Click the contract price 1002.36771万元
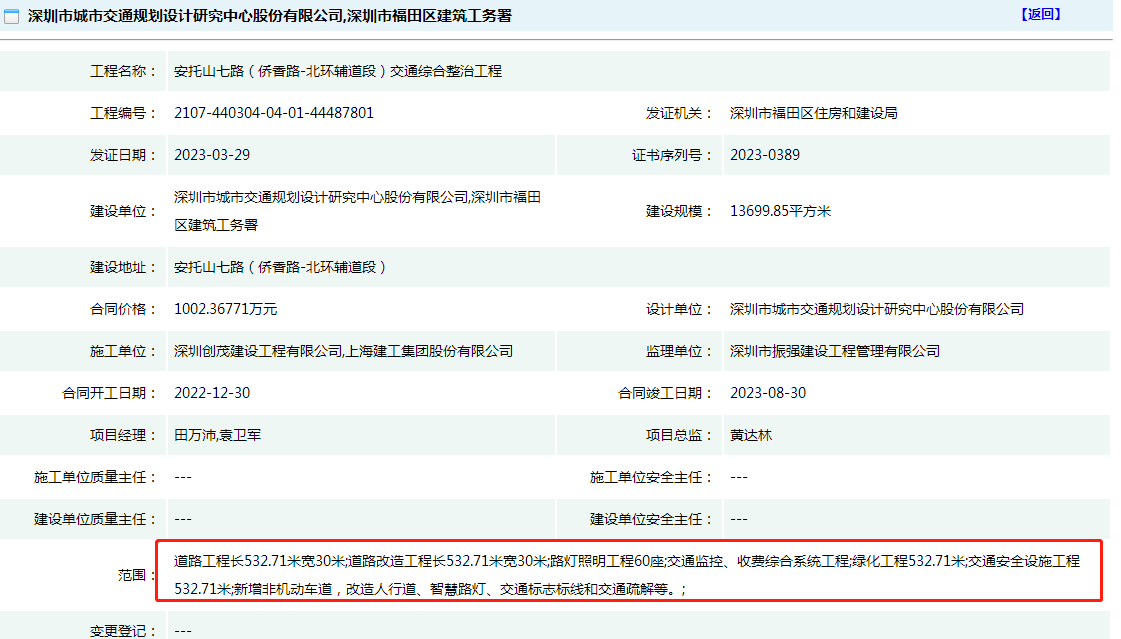 point(225,309)
